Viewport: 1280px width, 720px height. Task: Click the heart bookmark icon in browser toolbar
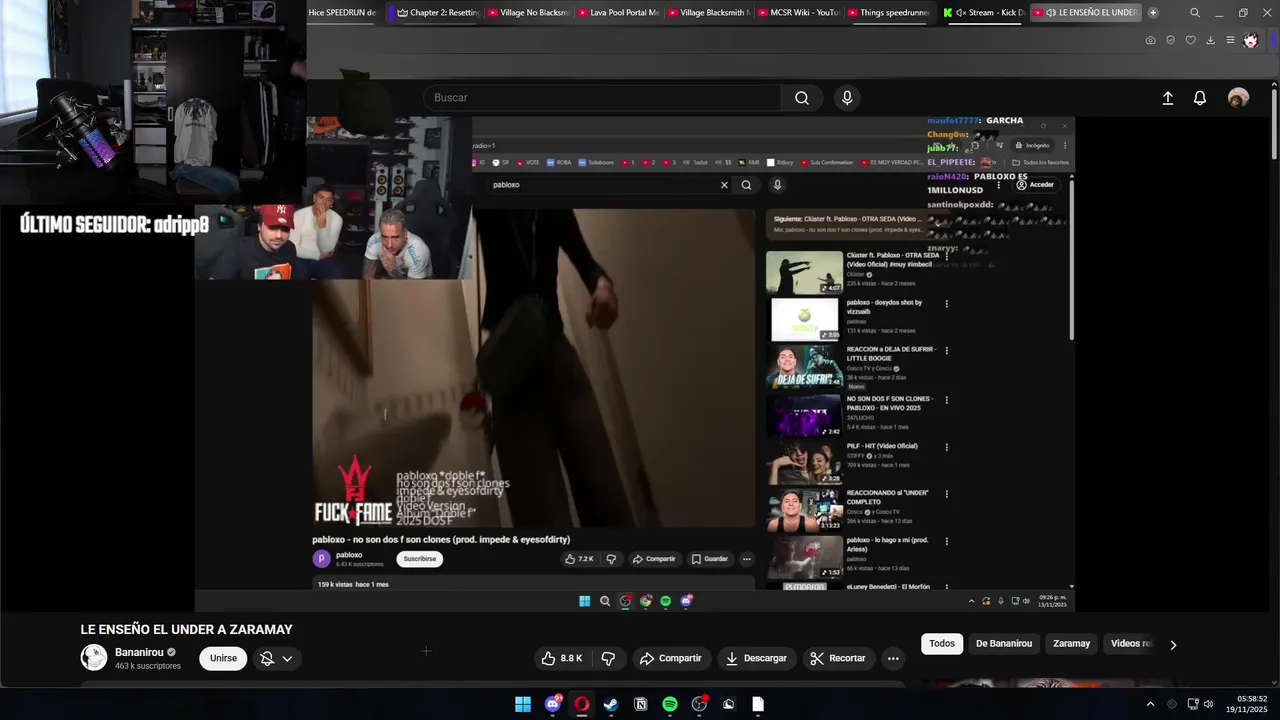[1190, 40]
